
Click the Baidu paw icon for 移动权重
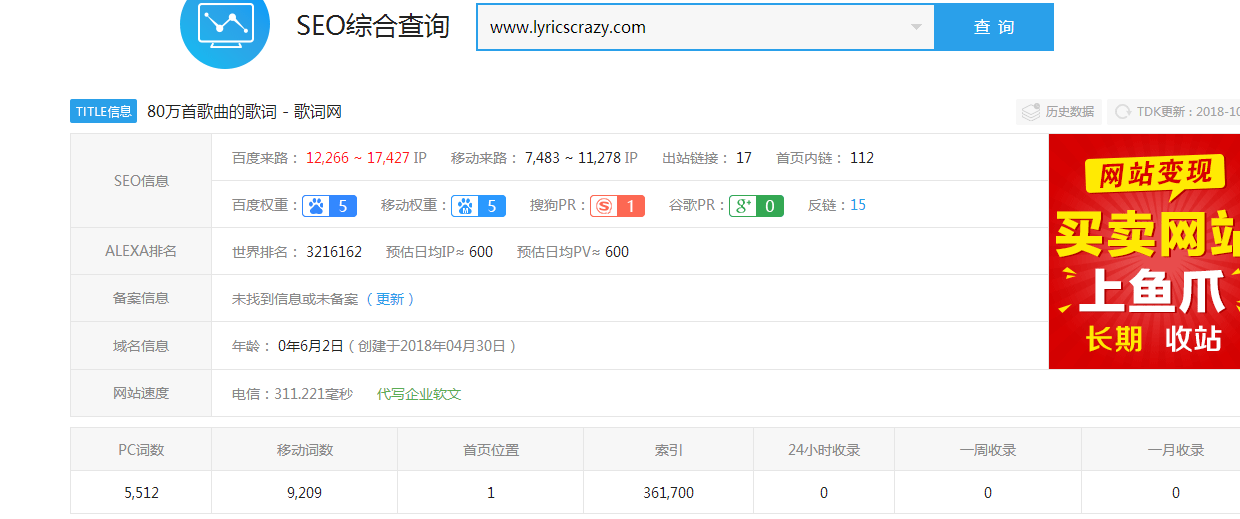tap(465, 206)
